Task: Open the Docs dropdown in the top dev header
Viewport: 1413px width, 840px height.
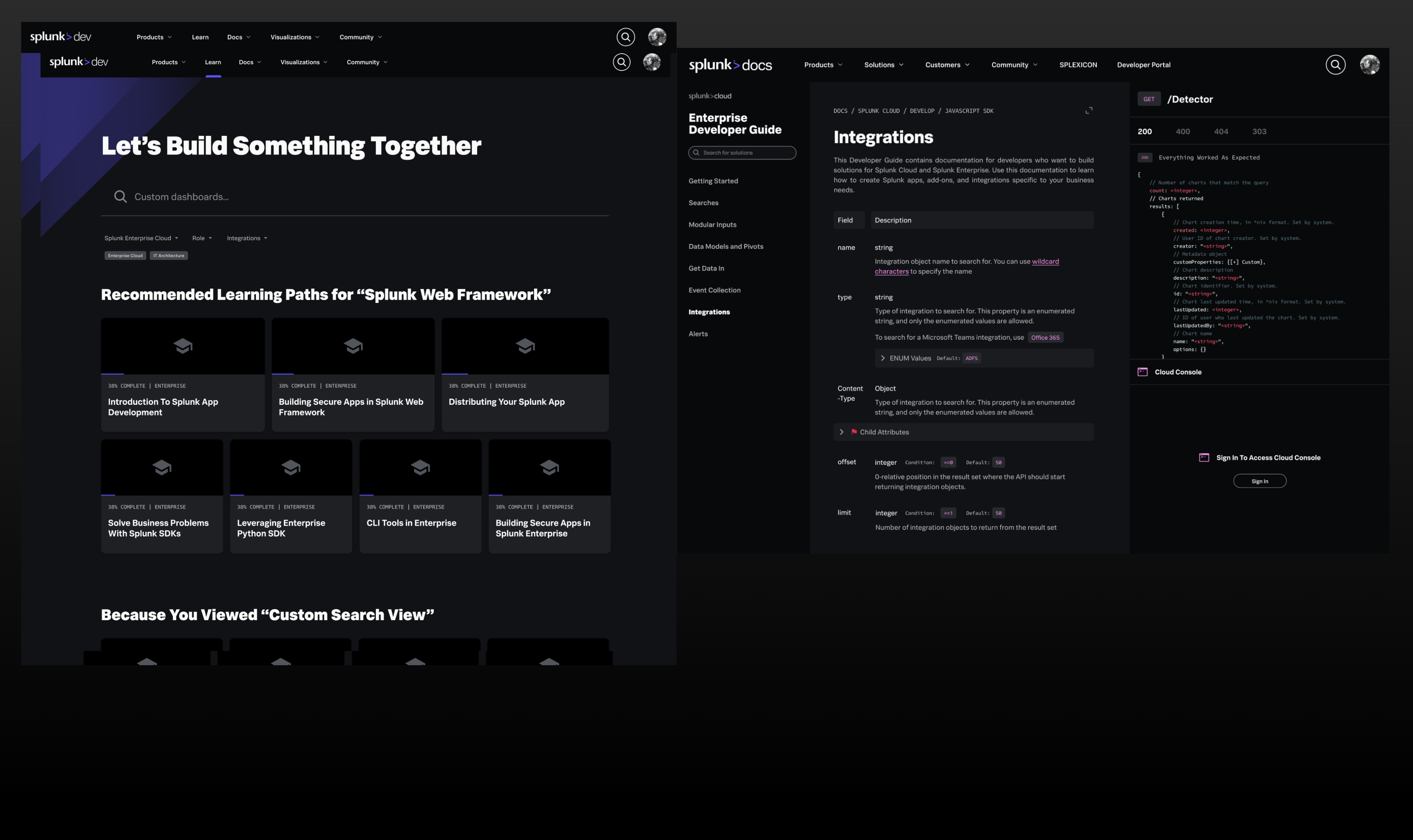Action: pos(238,37)
